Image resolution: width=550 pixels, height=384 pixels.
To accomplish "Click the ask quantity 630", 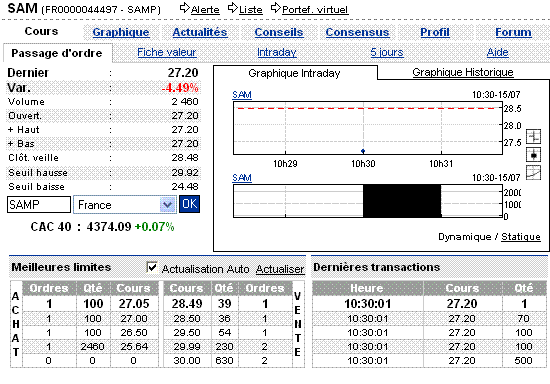I will point(224,361).
